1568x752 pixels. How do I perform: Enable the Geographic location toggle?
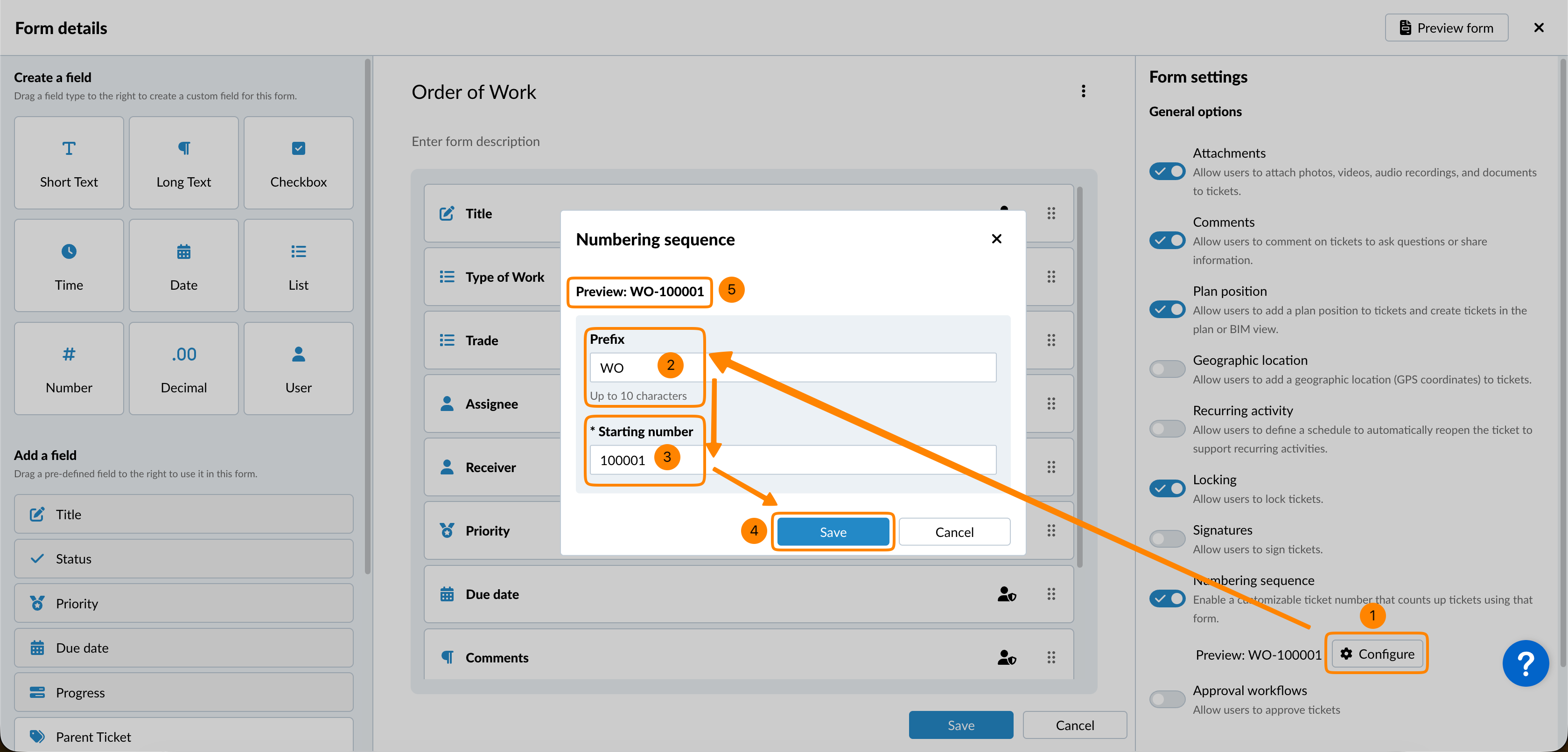click(x=1167, y=369)
